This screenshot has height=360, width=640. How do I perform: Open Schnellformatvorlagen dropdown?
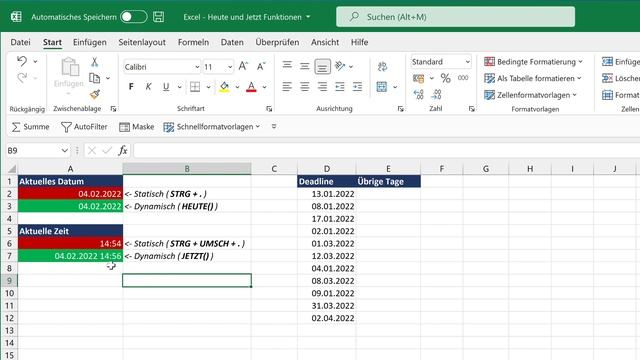tap(211, 127)
